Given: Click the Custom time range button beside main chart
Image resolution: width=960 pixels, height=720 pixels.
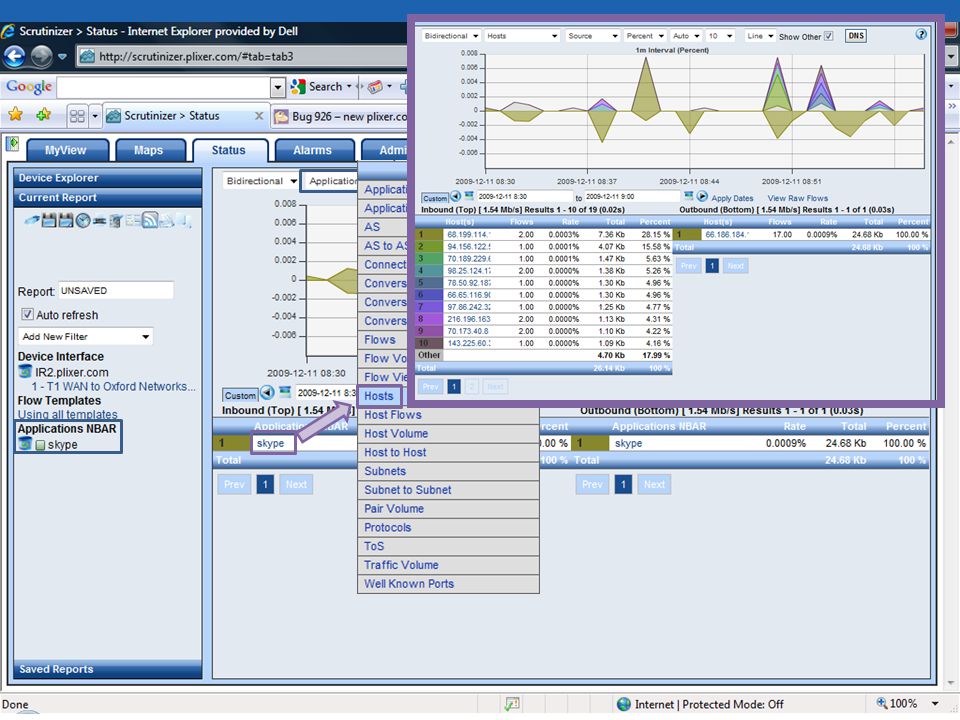Looking at the screenshot, I should coord(240,395).
